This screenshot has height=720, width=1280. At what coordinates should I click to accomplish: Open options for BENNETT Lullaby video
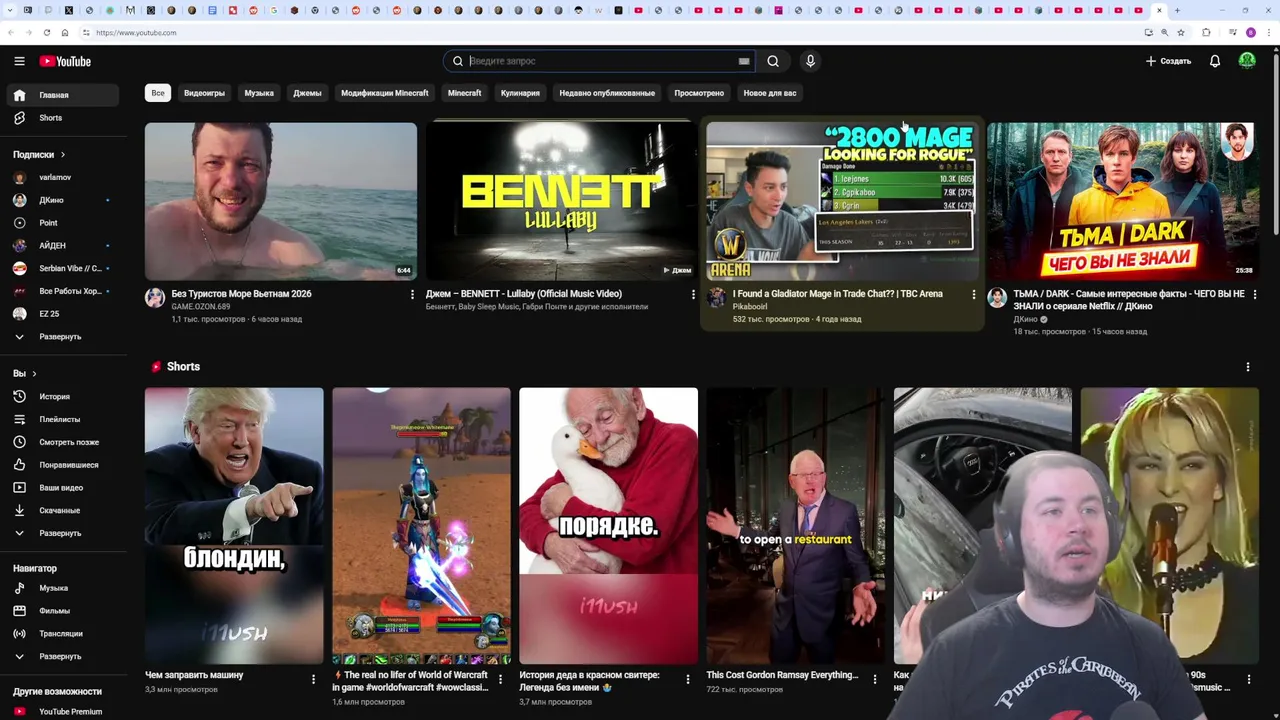click(x=693, y=295)
